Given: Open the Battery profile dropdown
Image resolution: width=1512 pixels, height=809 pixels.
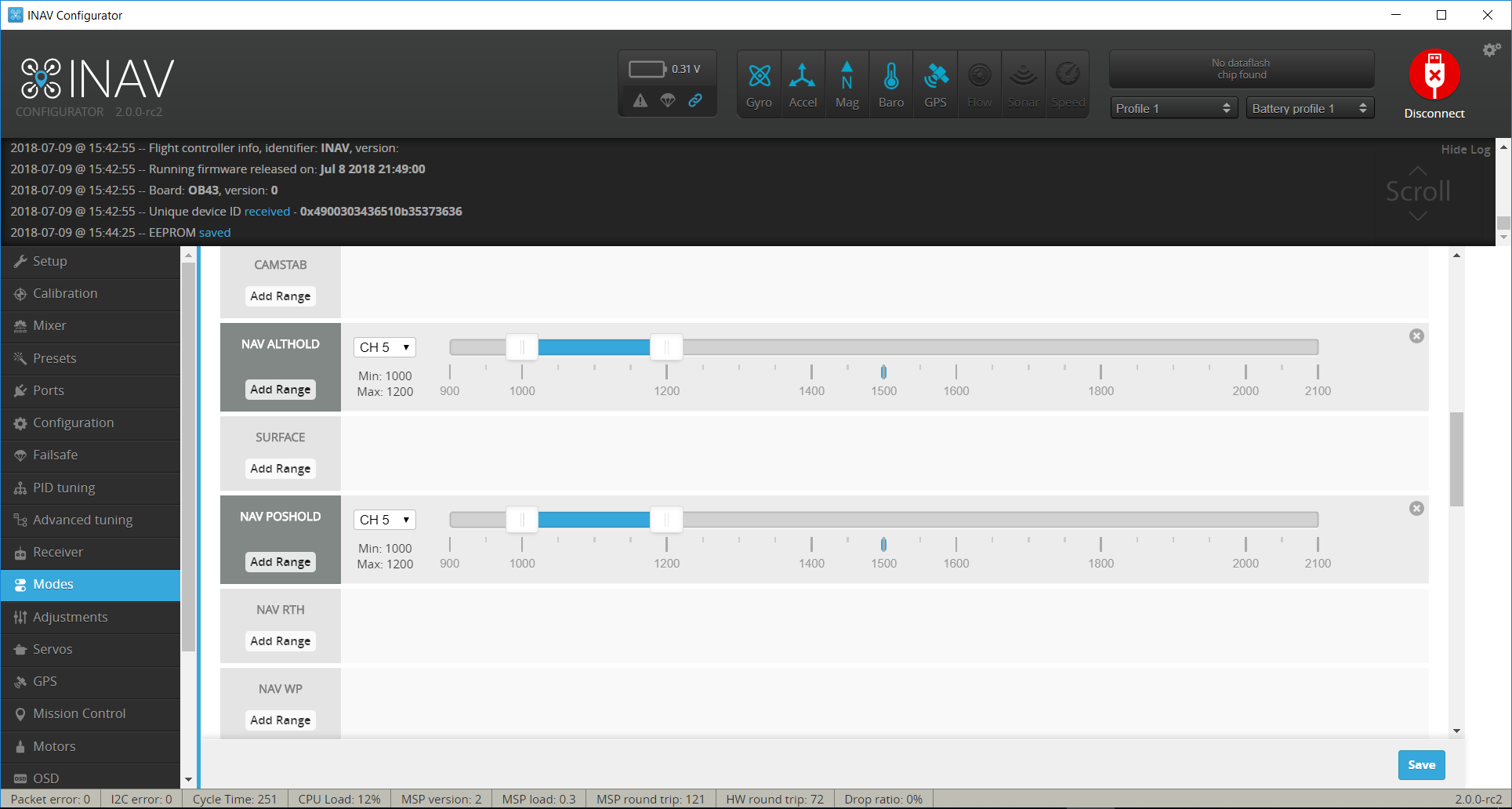Looking at the screenshot, I should (1309, 107).
